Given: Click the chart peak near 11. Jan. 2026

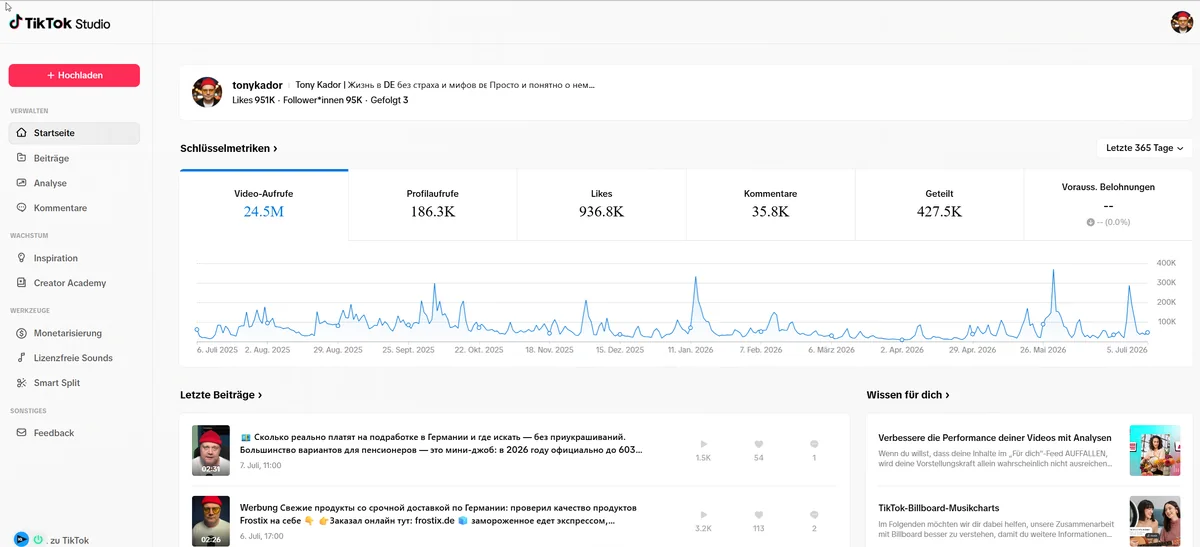Looking at the screenshot, I should (695, 278).
